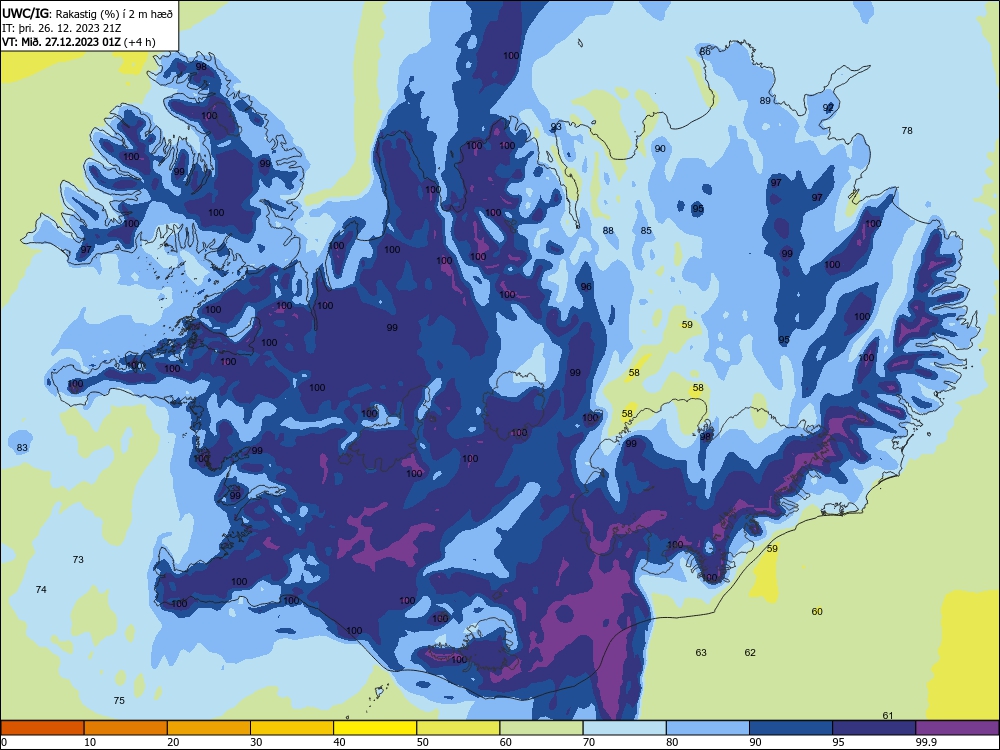Click the humidity value '75' on the map
The width and height of the screenshot is (1000, 750).
point(119,701)
